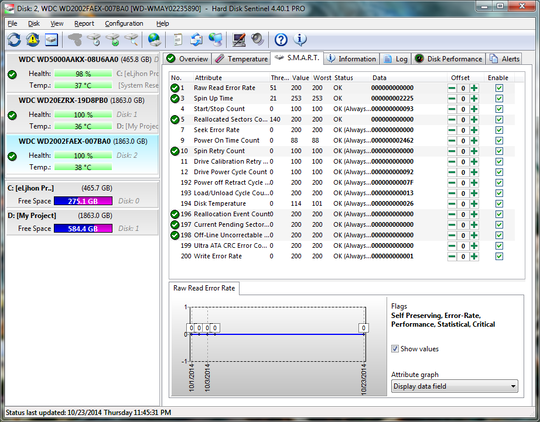Open the Report menu

(84, 23)
